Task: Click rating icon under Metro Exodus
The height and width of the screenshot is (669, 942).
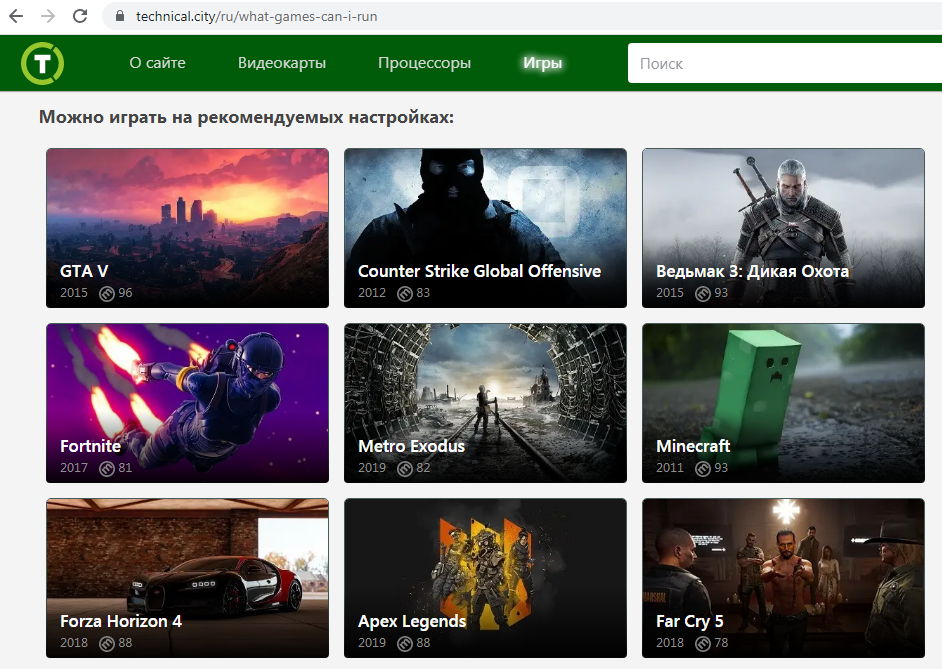Action: [x=405, y=468]
